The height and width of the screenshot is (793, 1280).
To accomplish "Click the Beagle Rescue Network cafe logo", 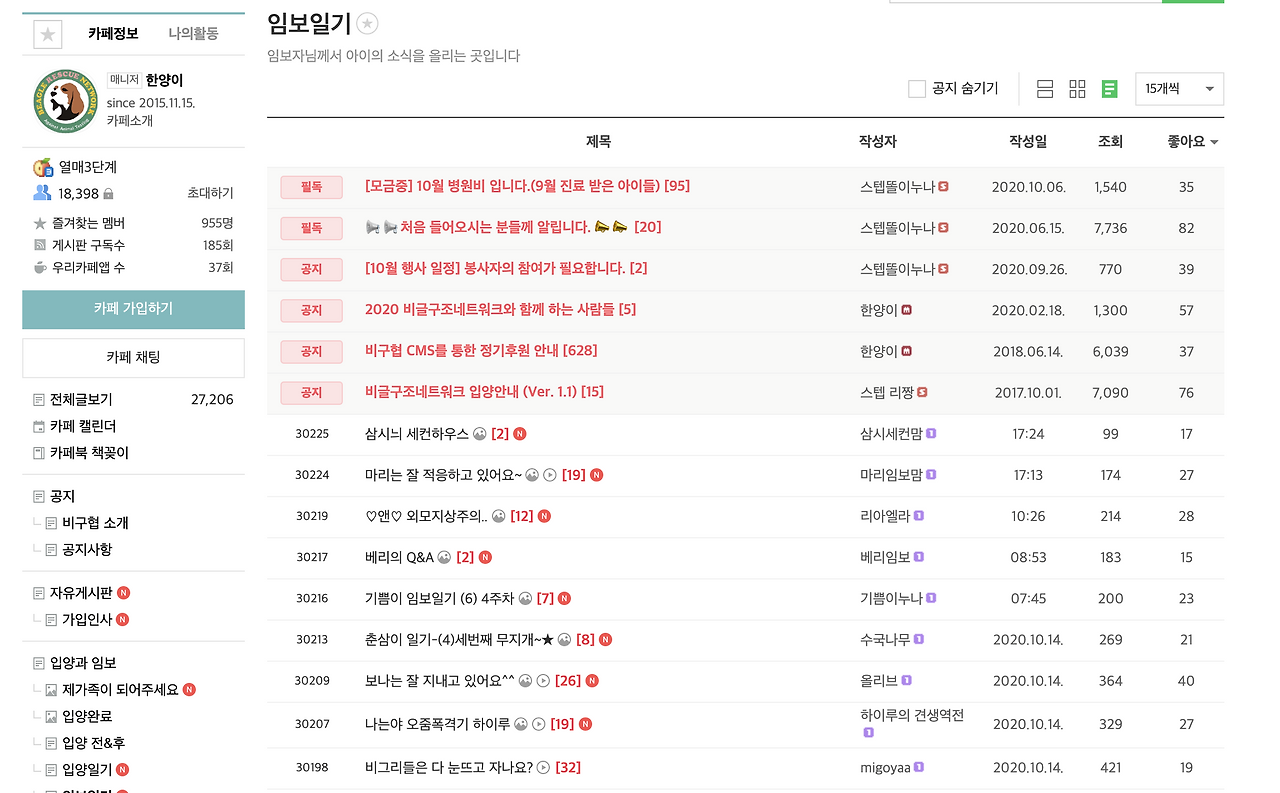I will pos(65,101).
